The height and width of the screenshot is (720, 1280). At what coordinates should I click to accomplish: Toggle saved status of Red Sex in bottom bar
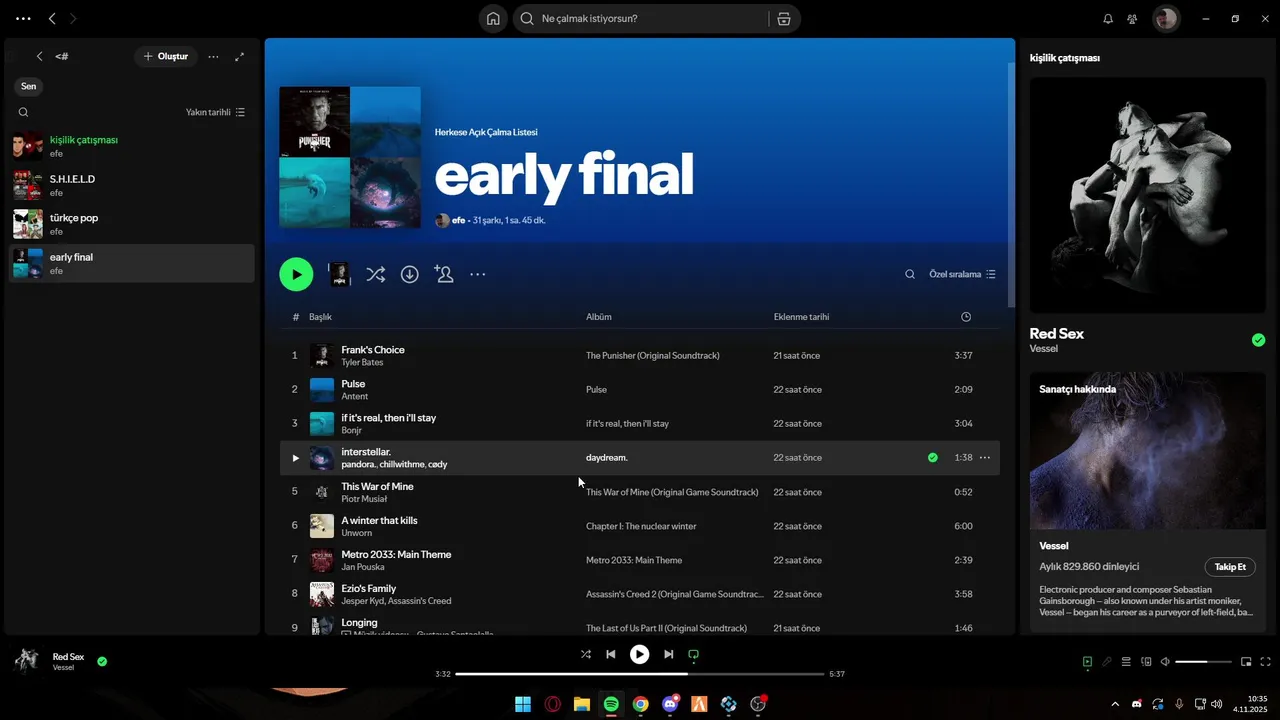[102, 661]
